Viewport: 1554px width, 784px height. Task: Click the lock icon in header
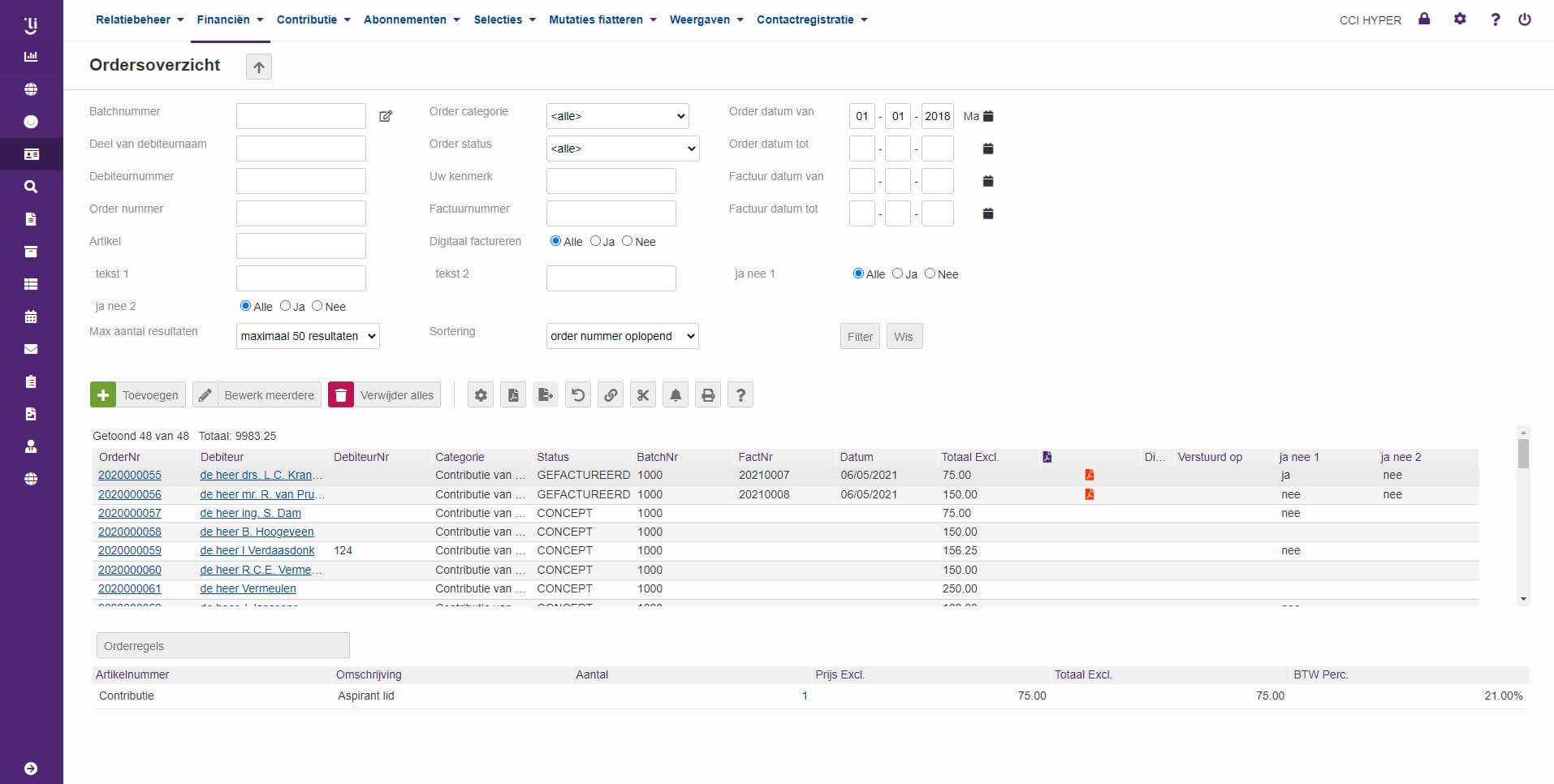tap(1424, 19)
